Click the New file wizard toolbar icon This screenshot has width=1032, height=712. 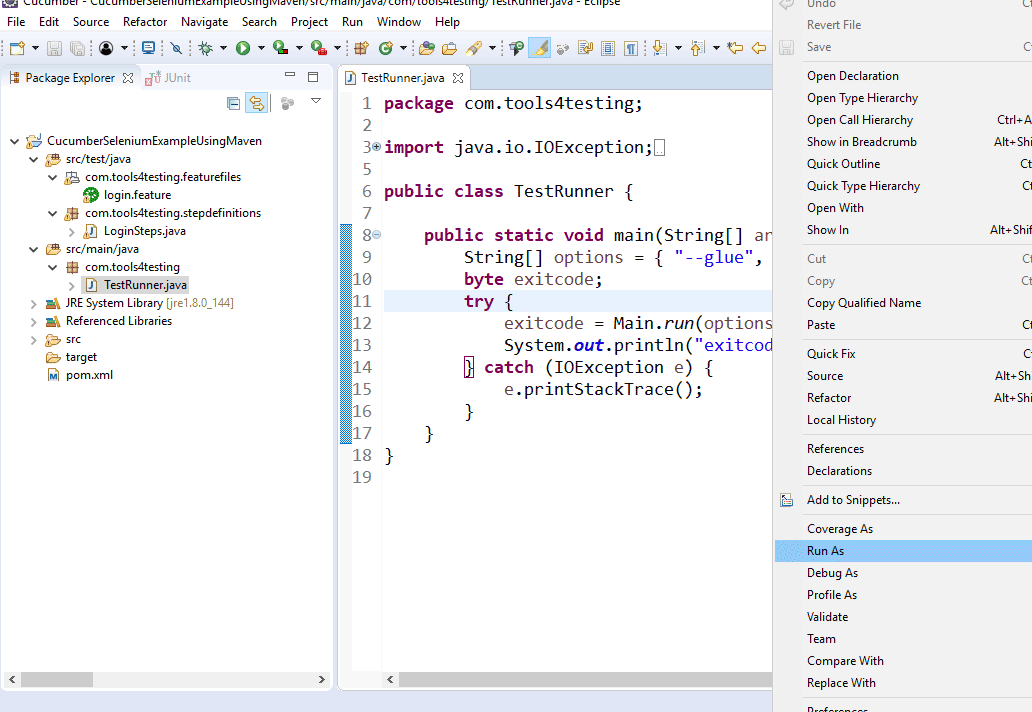[17, 48]
